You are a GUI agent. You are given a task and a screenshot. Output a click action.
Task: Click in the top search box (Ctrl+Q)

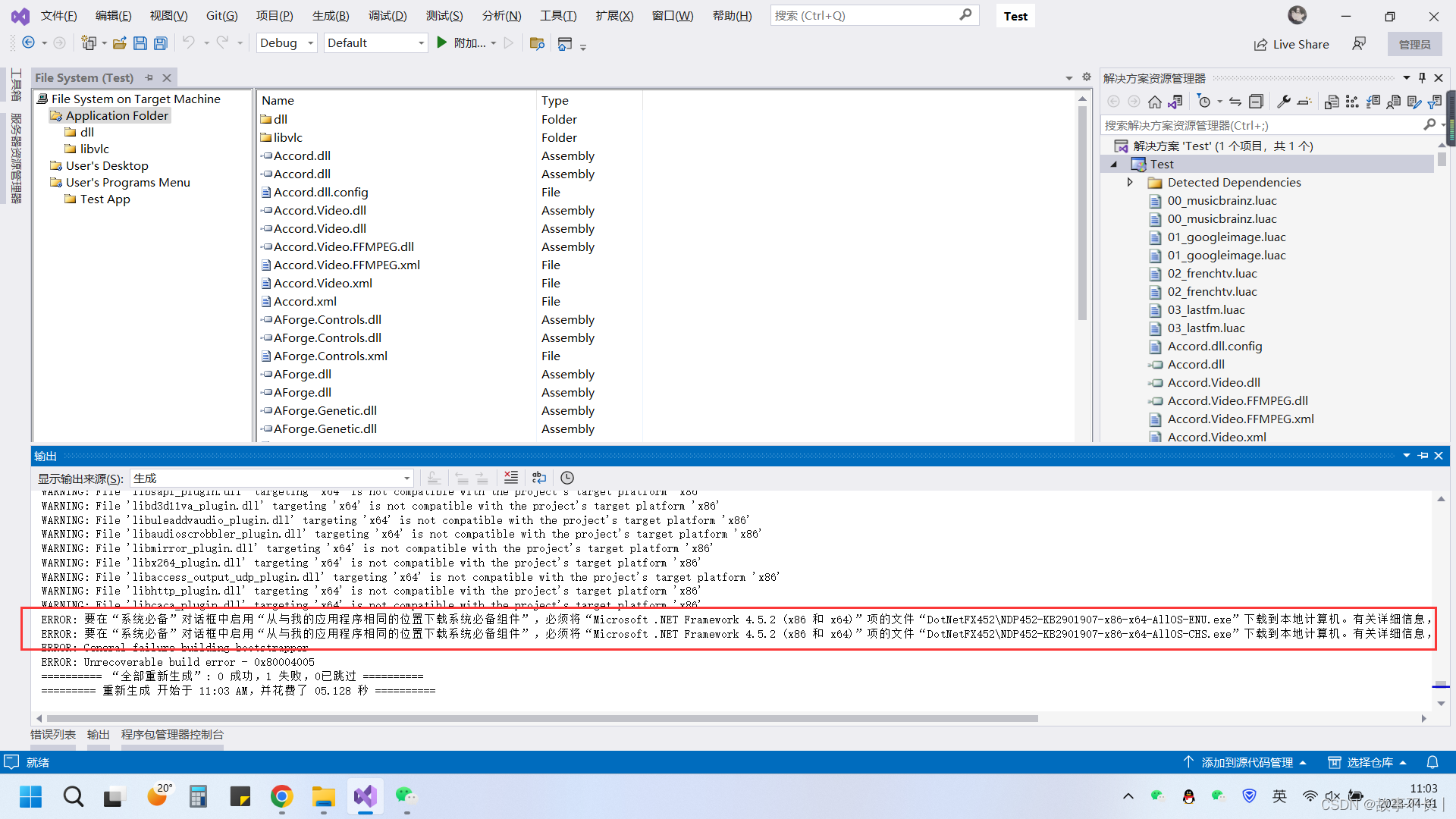[874, 15]
